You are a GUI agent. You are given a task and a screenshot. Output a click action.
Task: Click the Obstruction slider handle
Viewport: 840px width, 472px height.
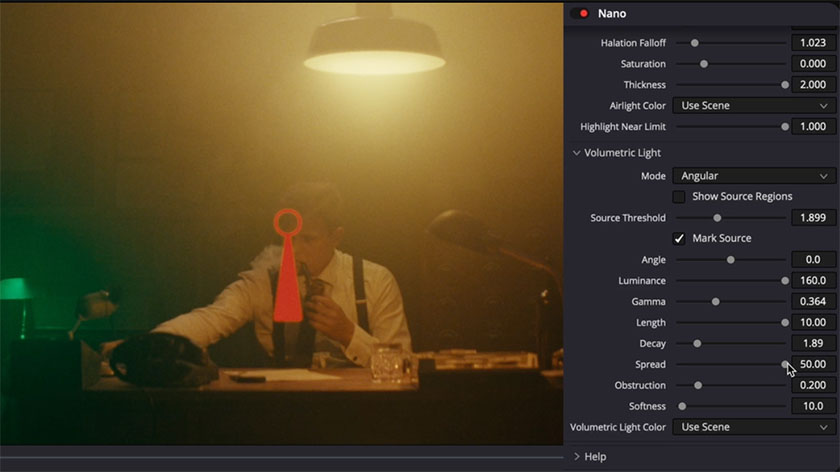pos(698,386)
